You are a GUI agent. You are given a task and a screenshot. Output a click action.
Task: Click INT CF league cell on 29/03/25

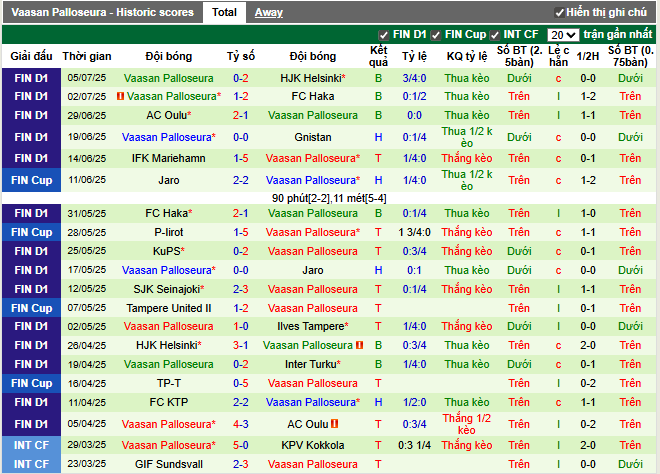[32, 445]
